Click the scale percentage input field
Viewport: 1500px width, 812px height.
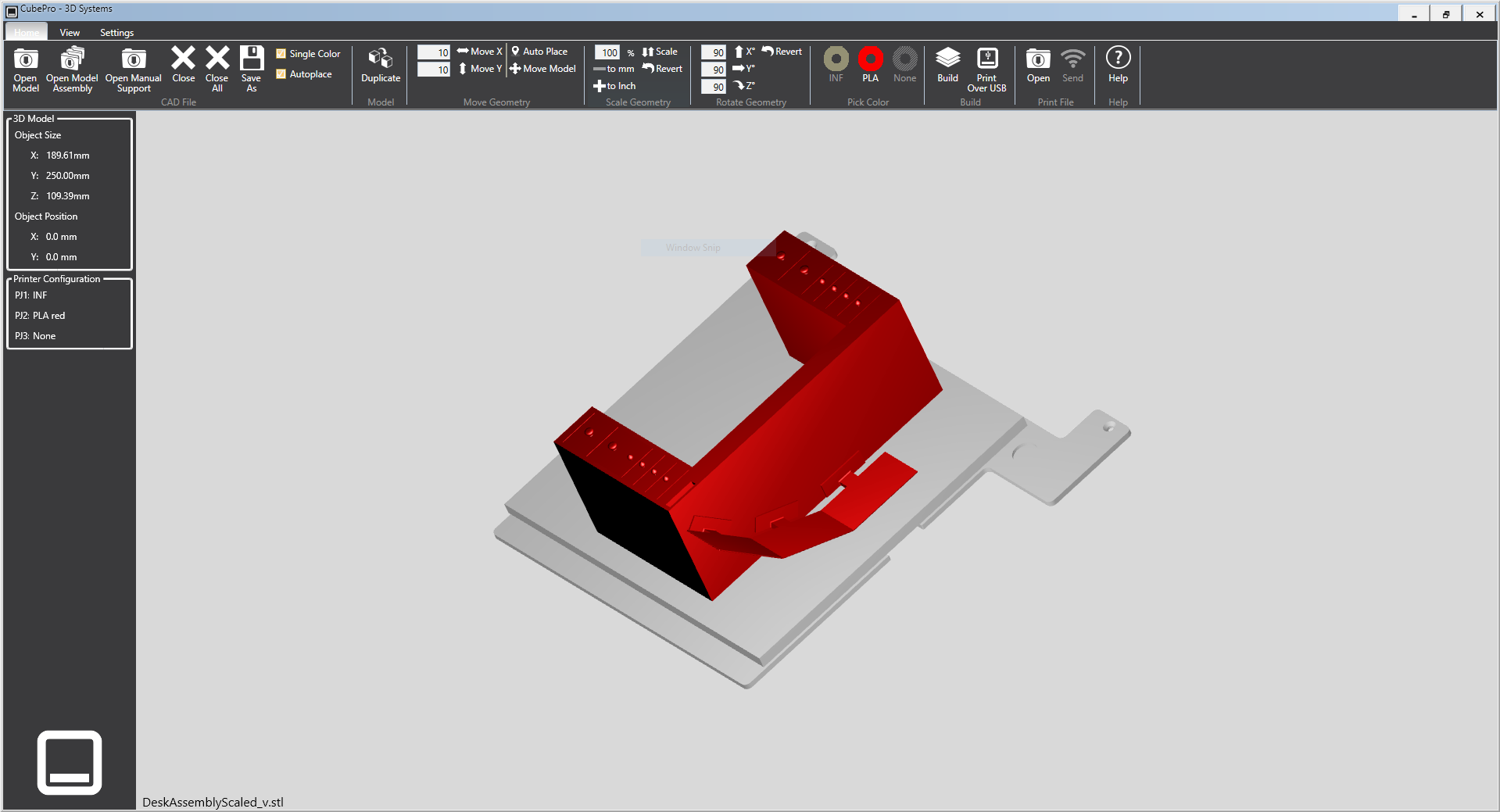click(x=607, y=52)
